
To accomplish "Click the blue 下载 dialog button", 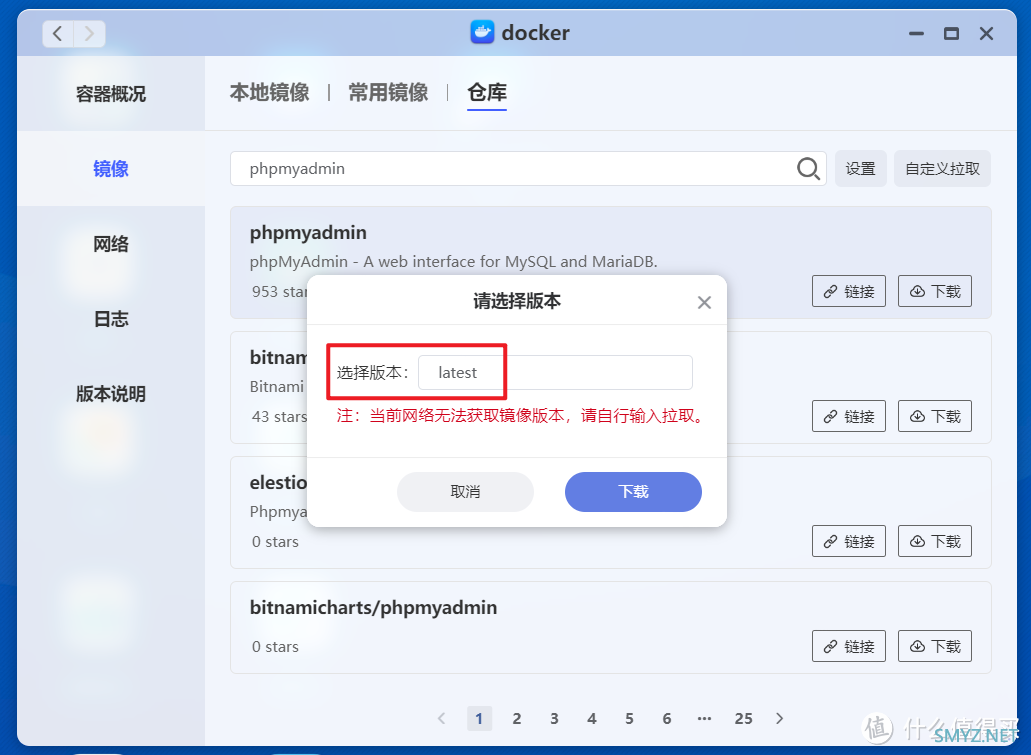I will pyautogui.click(x=633, y=492).
